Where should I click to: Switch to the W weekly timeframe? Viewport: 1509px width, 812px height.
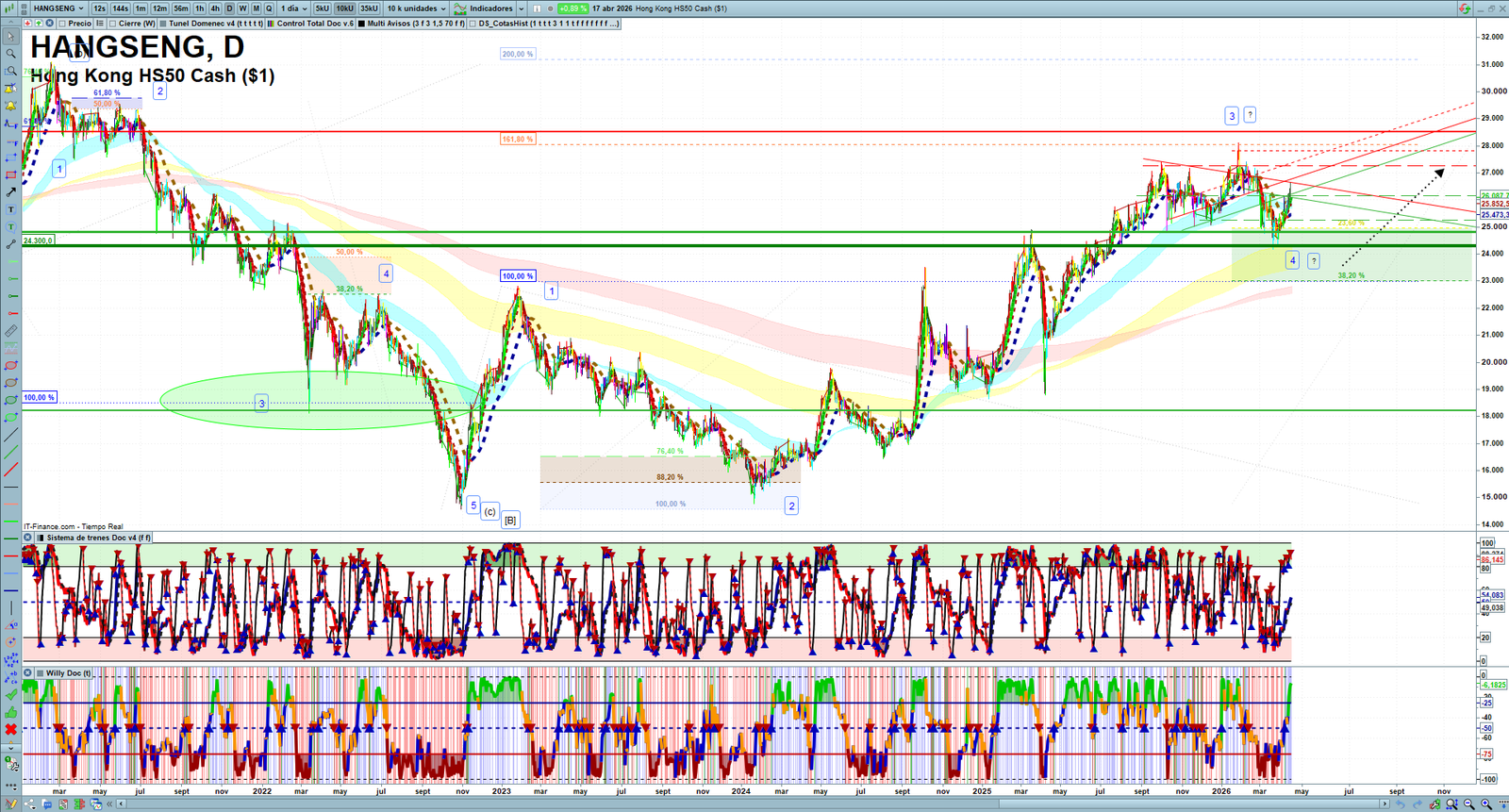tap(242, 8)
